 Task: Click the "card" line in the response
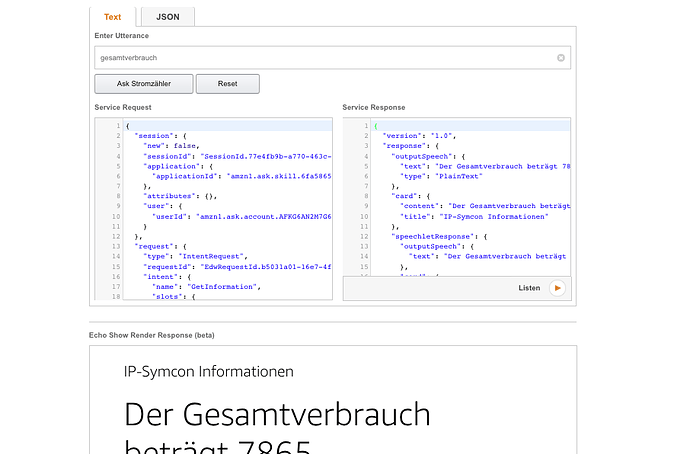pyautogui.click(x=411, y=196)
